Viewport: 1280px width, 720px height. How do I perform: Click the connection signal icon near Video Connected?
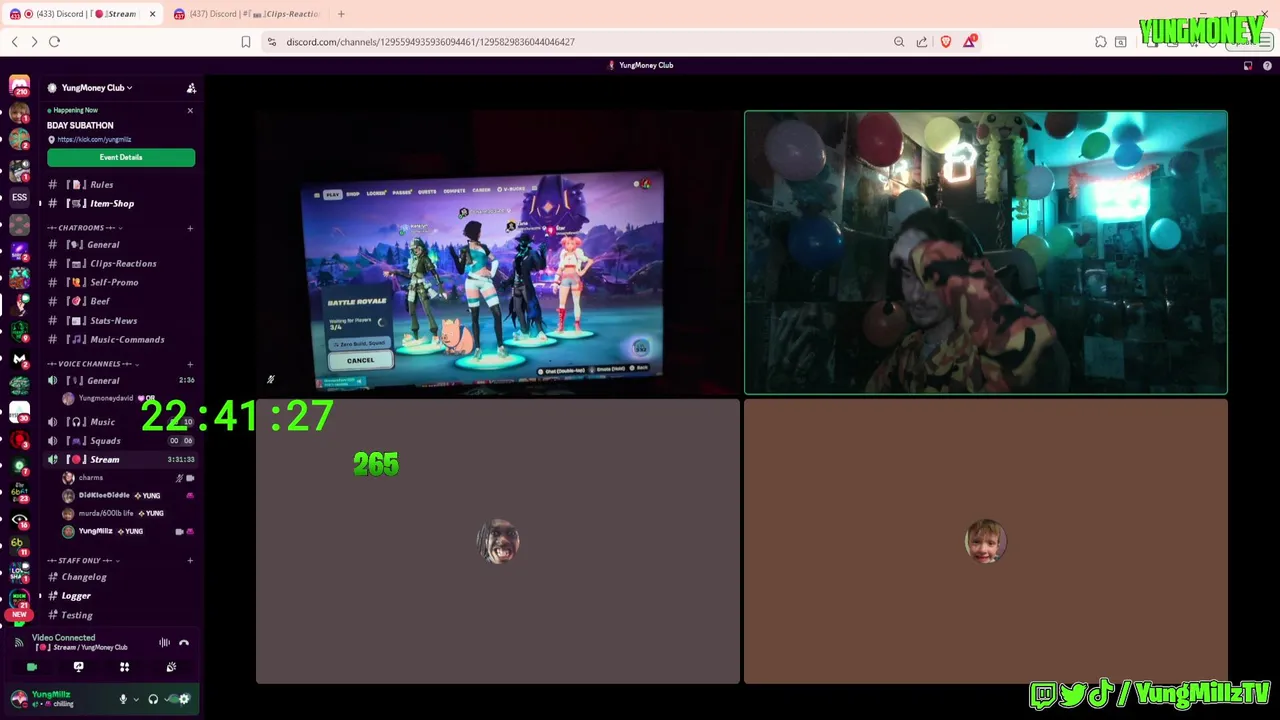click(18, 643)
